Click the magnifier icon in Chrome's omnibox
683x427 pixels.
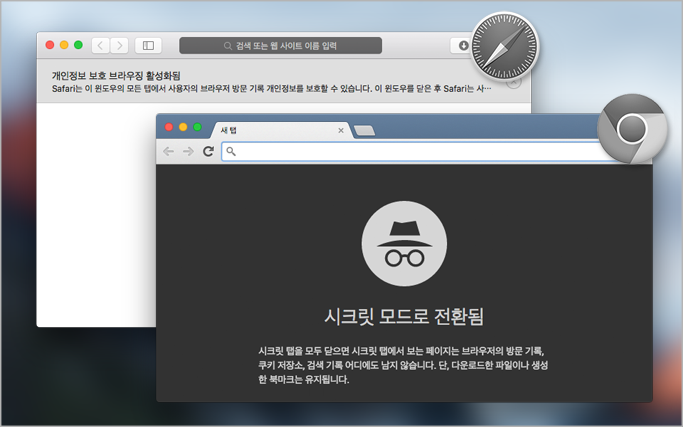[231, 151]
